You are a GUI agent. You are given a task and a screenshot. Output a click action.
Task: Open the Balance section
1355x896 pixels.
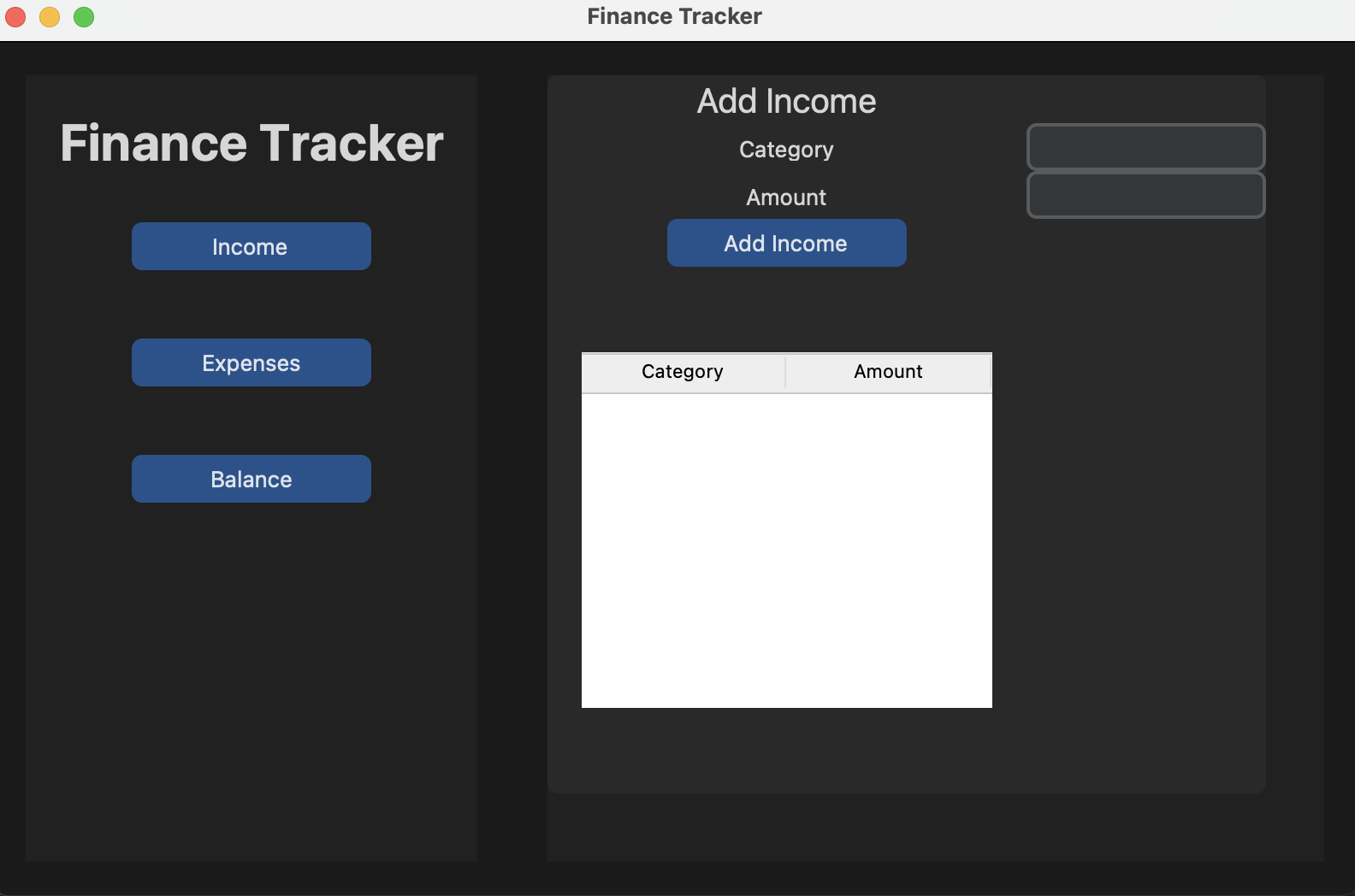click(251, 479)
